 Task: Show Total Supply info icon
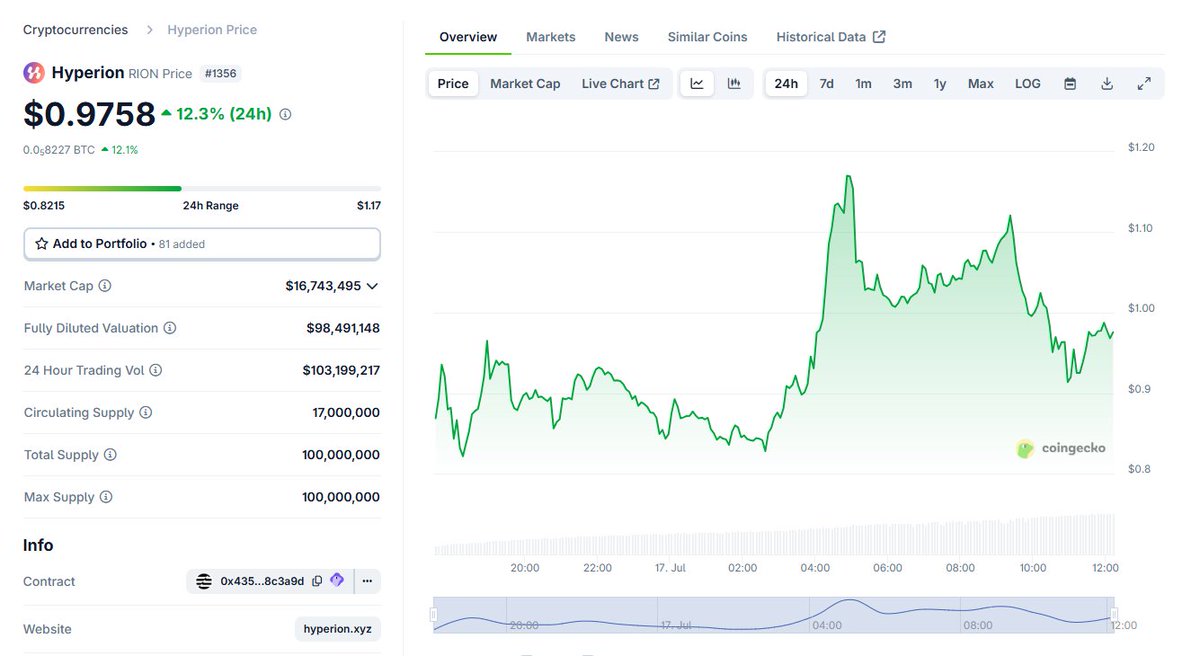(110, 454)
